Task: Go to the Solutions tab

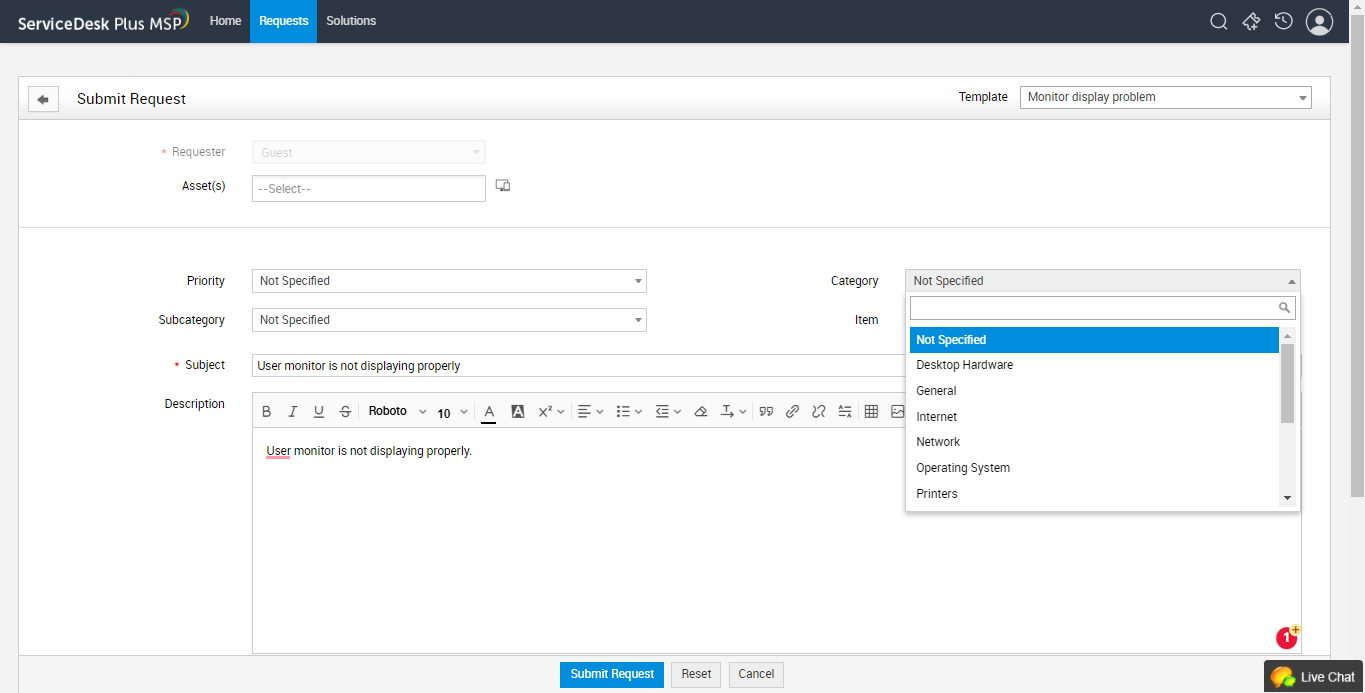Action: [351, 21]
